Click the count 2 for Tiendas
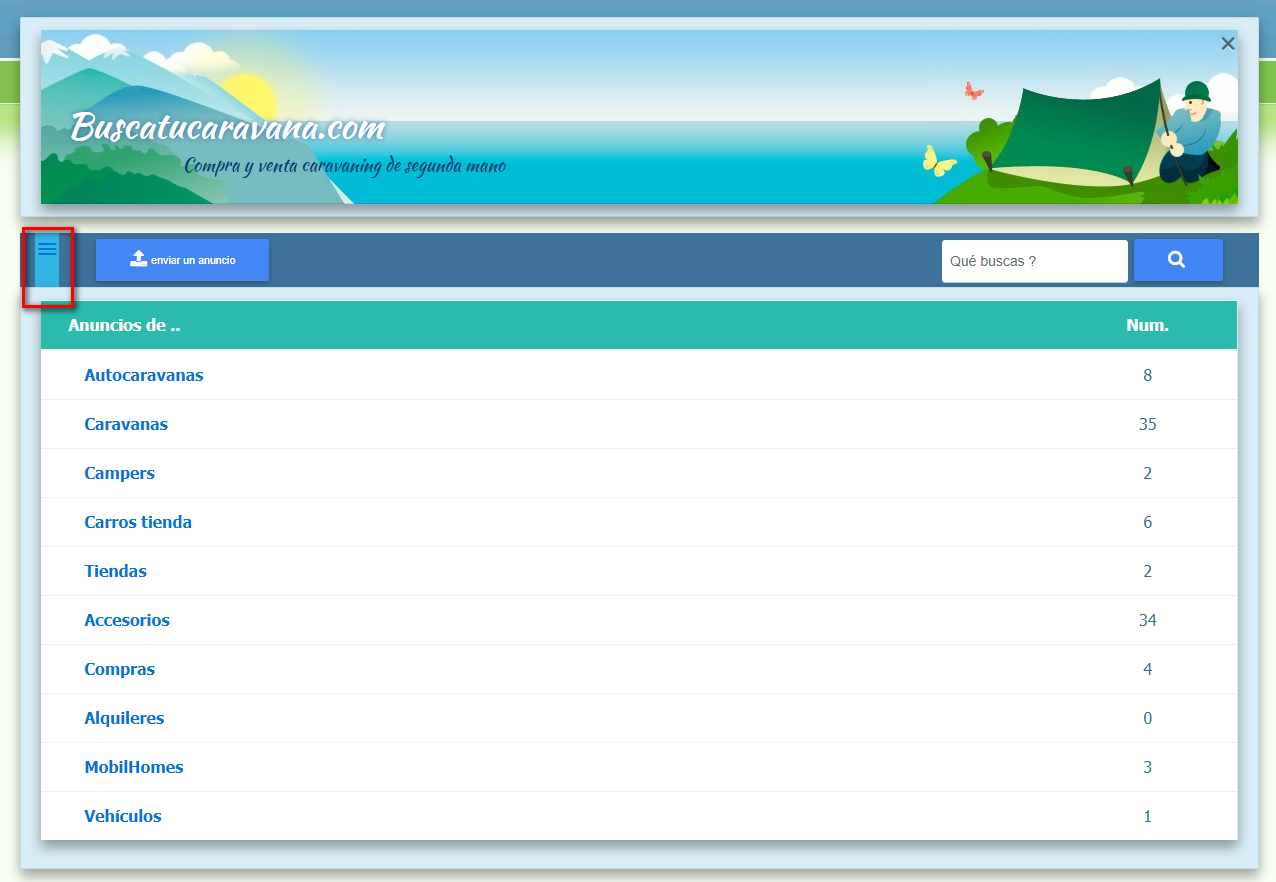The width and height of the screenshot is (1276, 882). 1147,571
